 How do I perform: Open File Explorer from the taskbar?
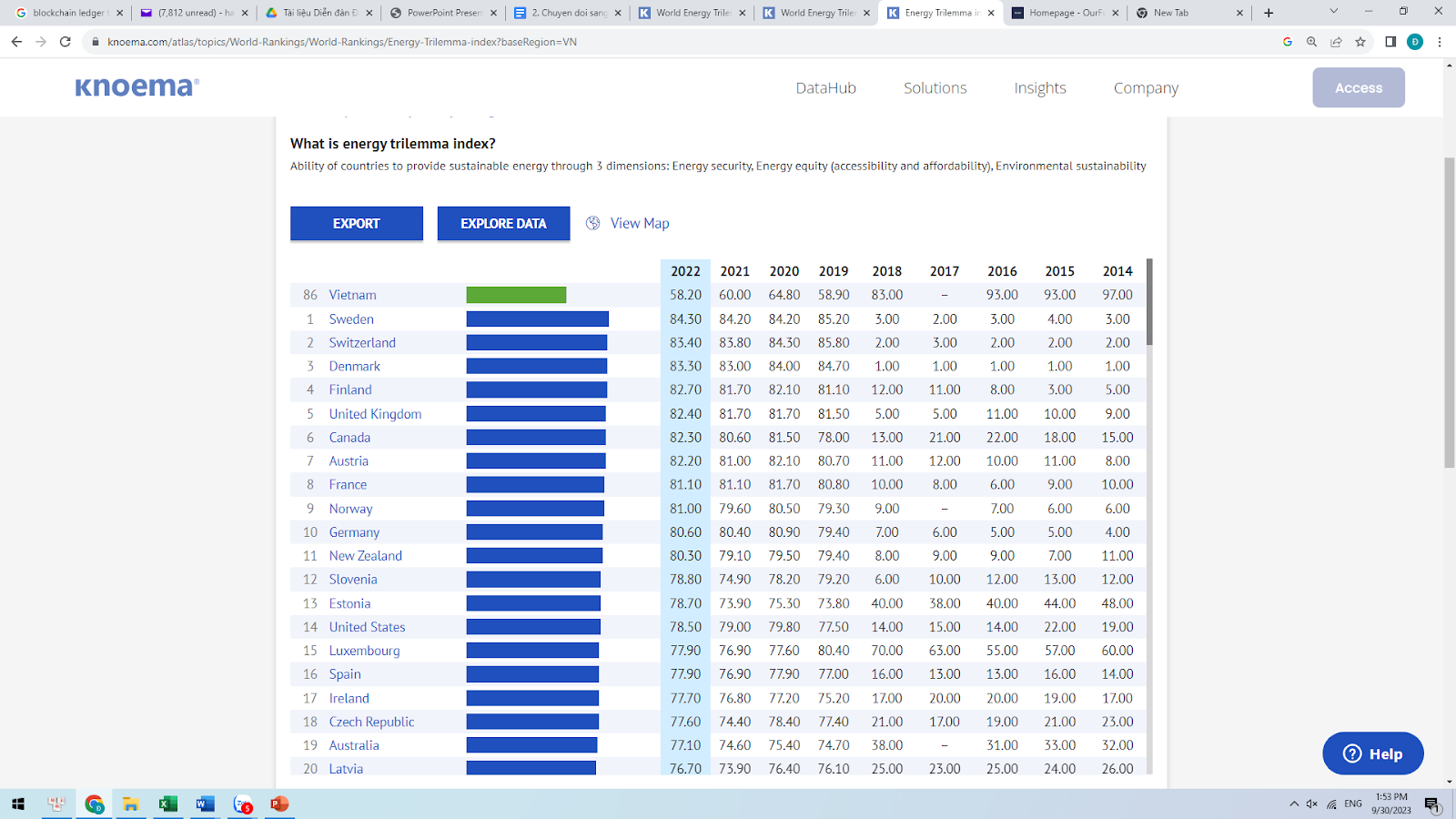pyautogui.click(x=131, y=804)
